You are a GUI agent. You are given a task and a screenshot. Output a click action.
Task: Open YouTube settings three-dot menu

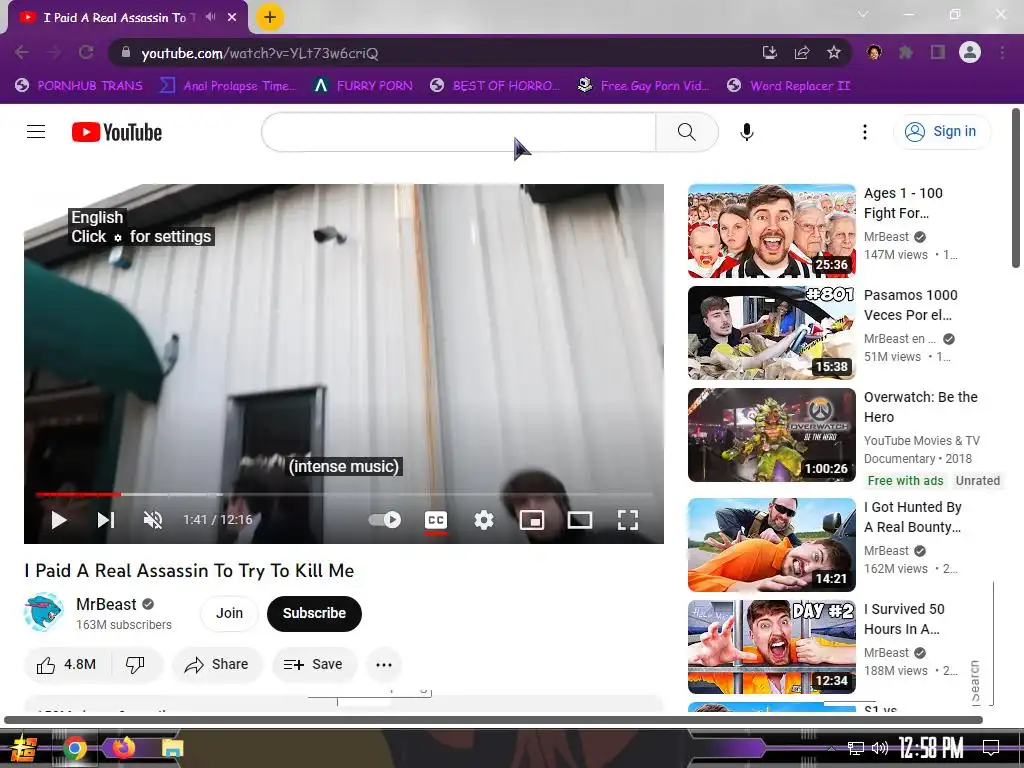865,132
